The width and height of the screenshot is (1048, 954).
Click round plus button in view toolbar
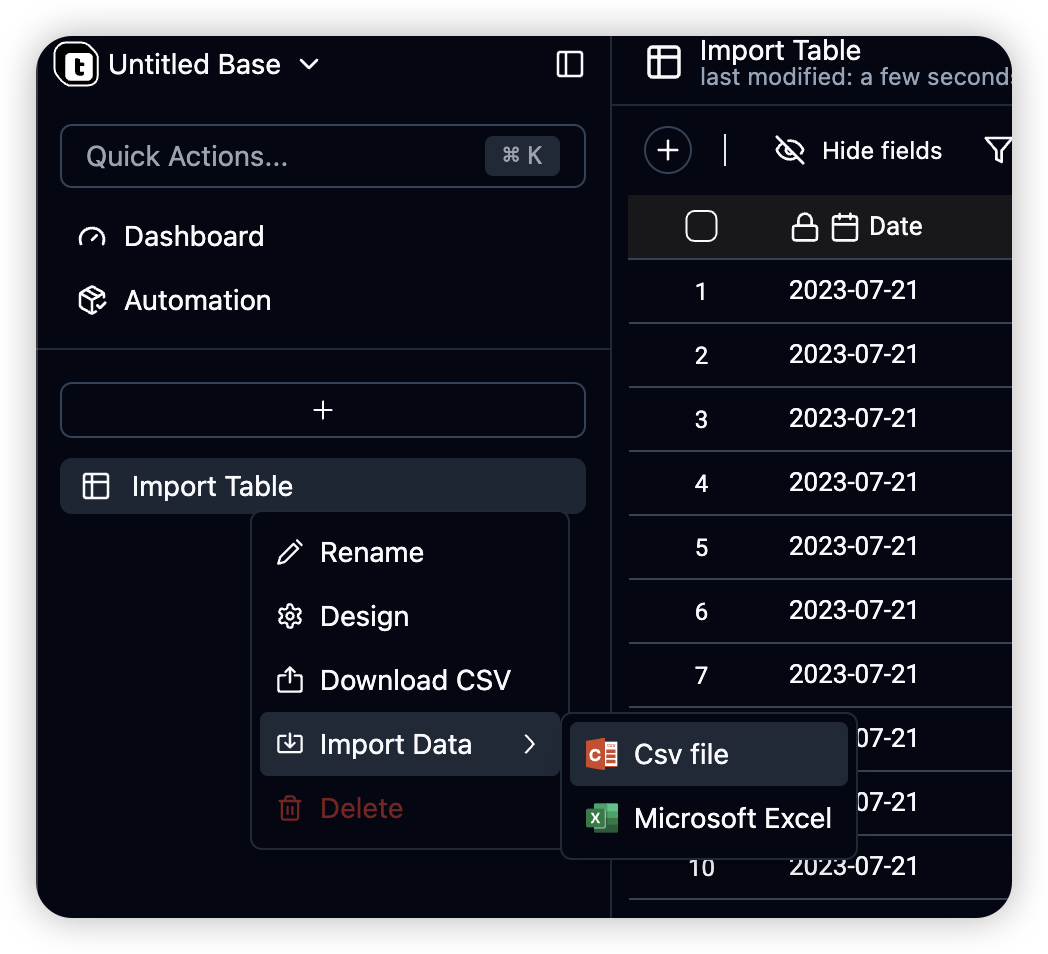pos(668,150)
